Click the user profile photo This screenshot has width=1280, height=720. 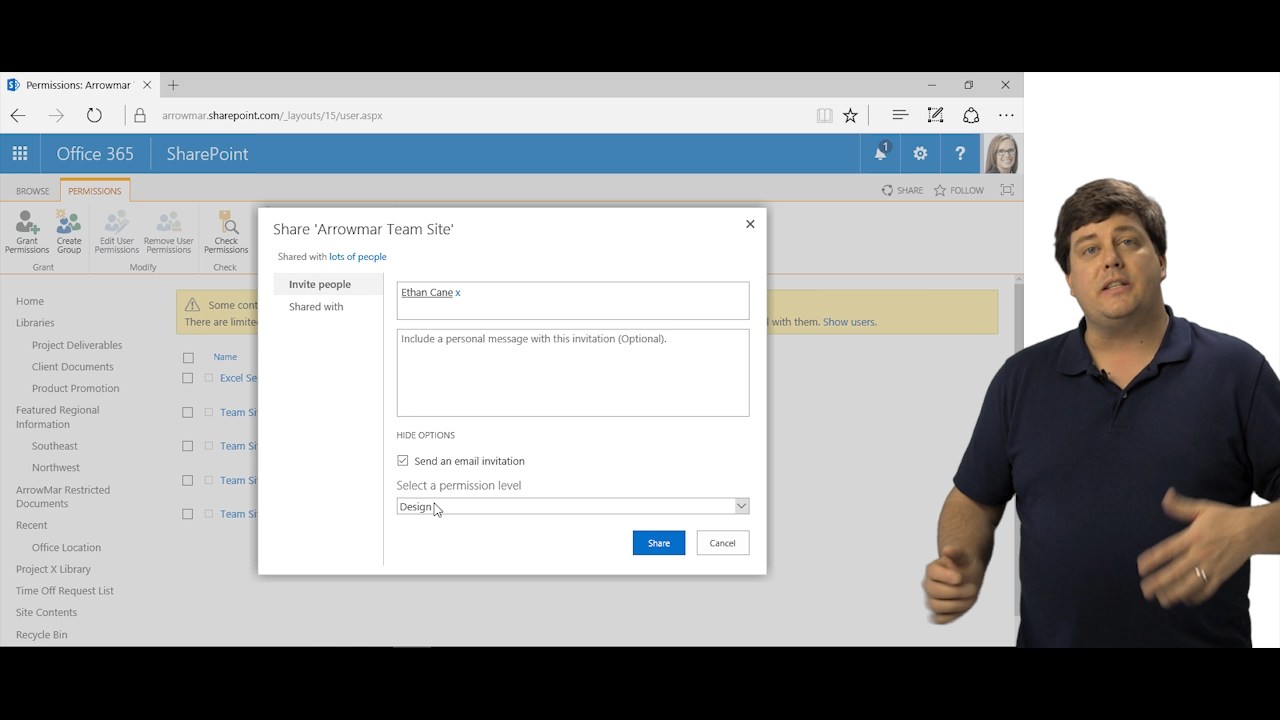point(1002,153)
